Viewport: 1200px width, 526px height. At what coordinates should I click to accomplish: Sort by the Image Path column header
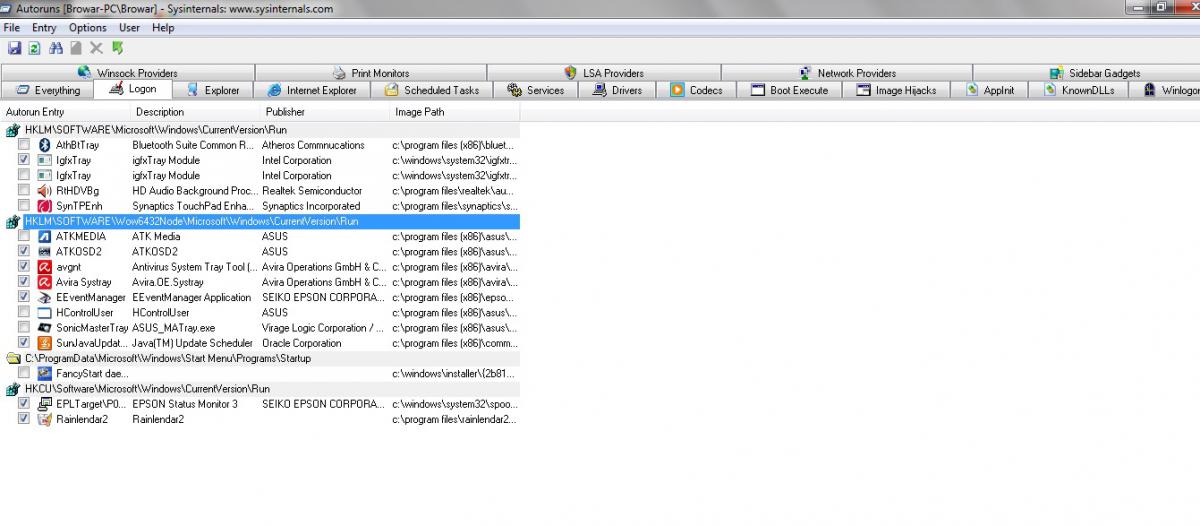pyautogui.click(x=455, y=112)
